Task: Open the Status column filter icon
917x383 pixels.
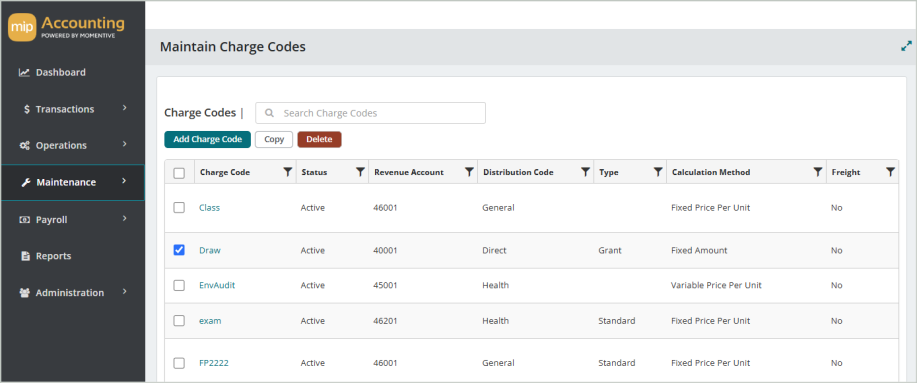Action: point(360,172)
